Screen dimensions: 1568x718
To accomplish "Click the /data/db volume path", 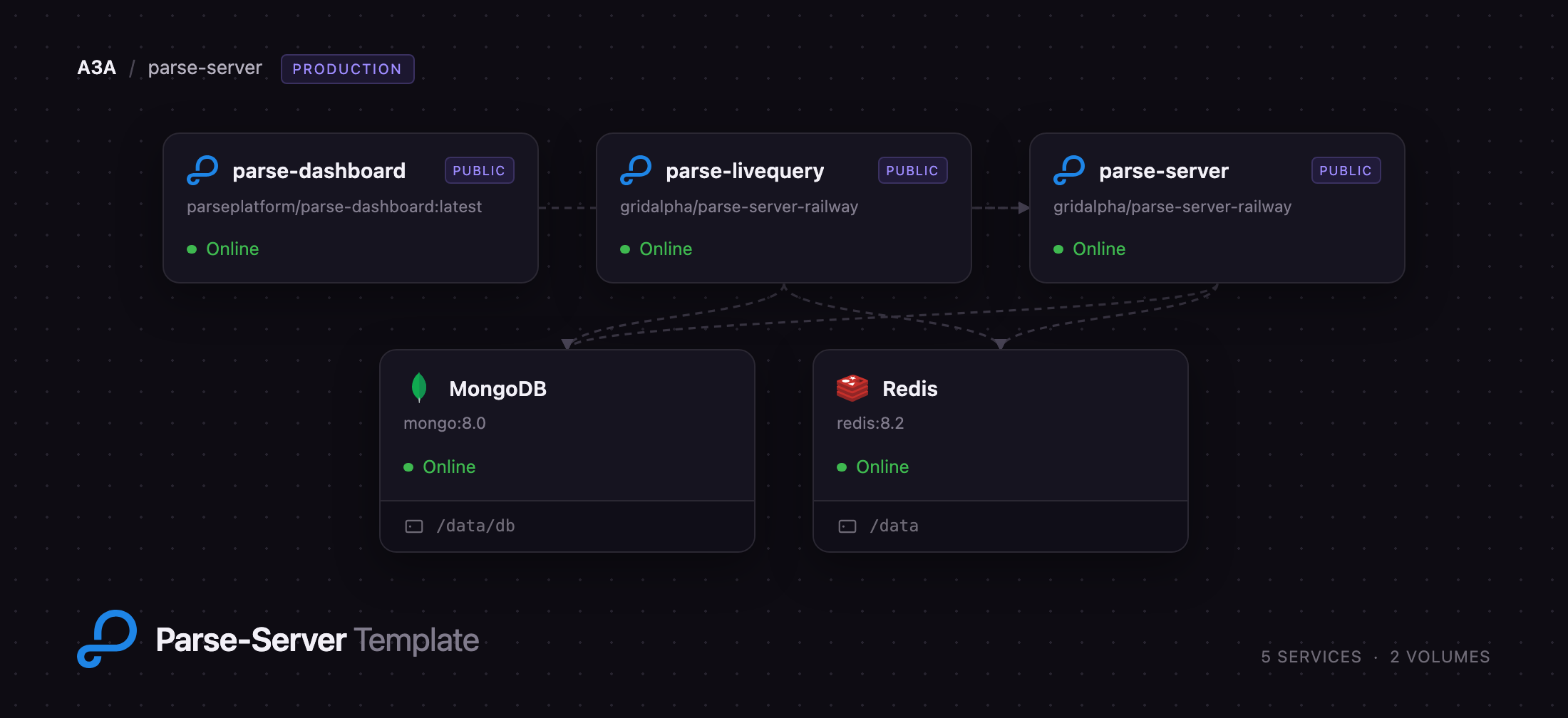I will click(x=475, y=526).
